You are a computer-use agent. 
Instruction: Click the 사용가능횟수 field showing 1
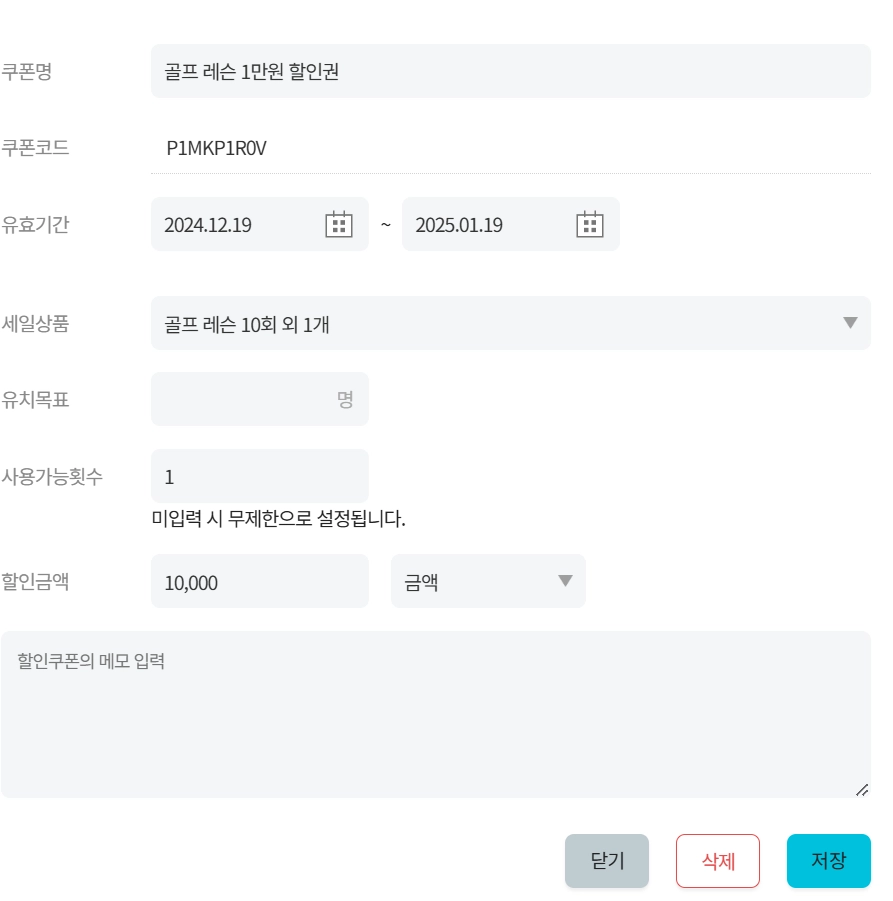(x=260, y=477)
